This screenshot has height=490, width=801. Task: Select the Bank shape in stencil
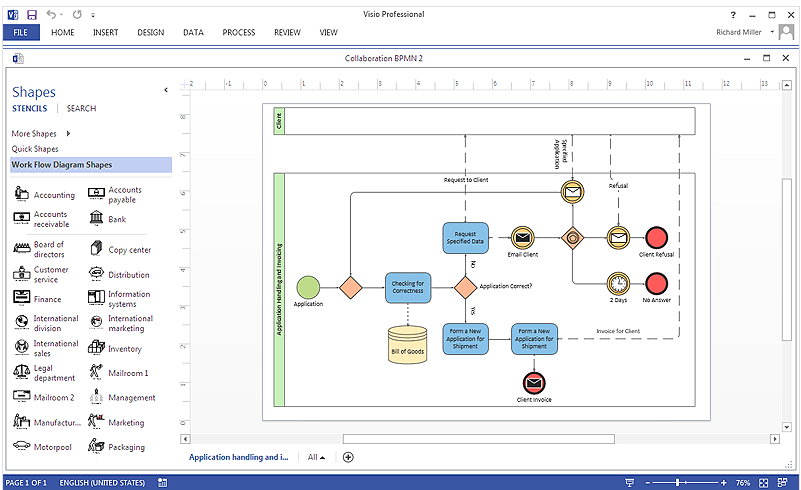(x=97, y=219)
